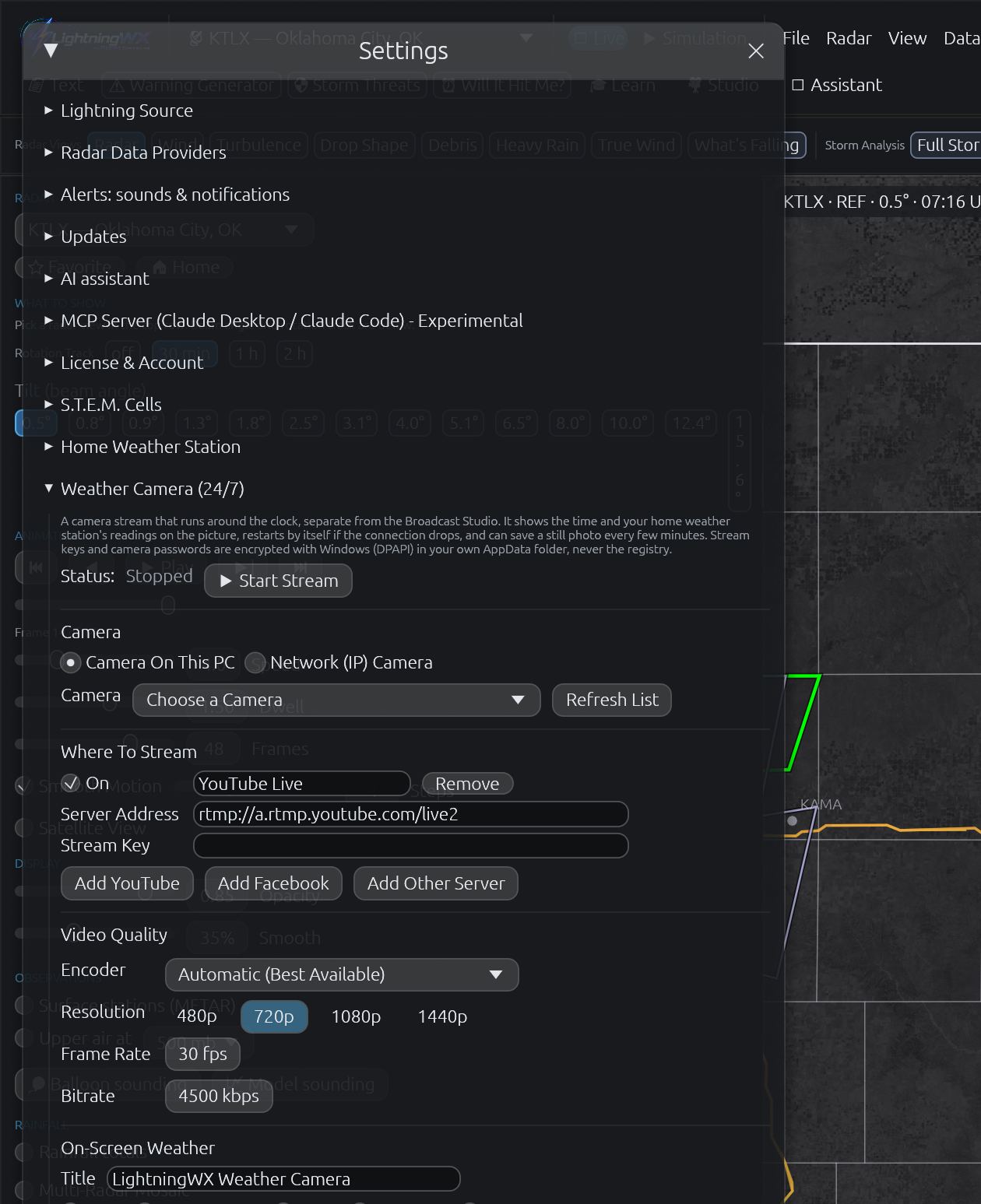Click the Server Address field
Screen dimensions: 981x1204
(410, 814)
